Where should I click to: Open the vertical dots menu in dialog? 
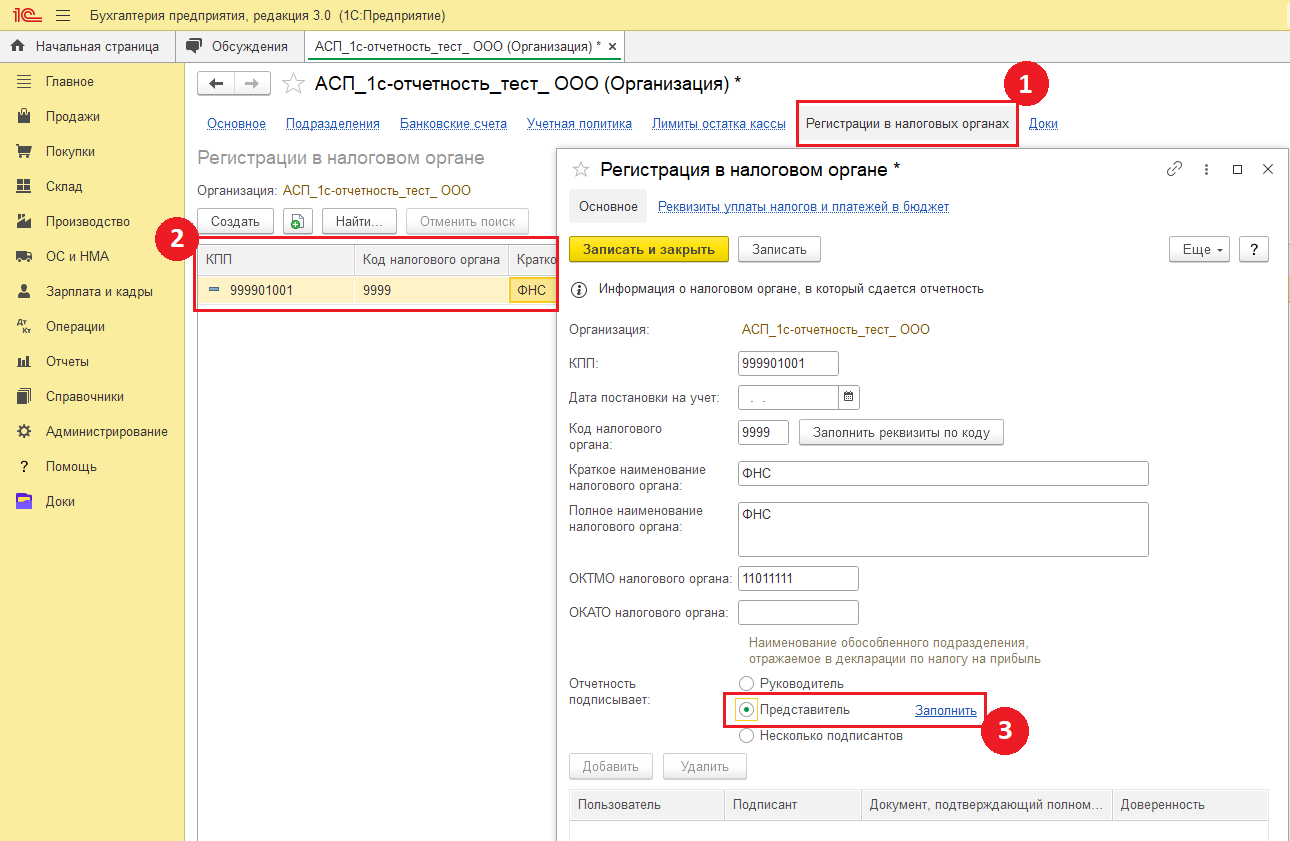1206,169
